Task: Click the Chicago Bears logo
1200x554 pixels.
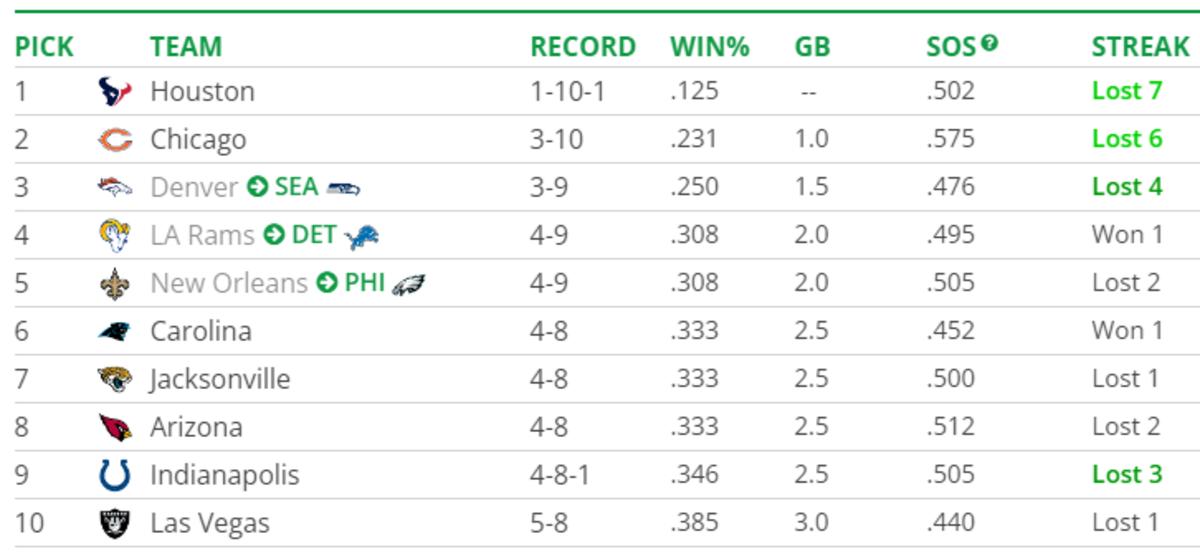Action: click(x=115, y=140)
